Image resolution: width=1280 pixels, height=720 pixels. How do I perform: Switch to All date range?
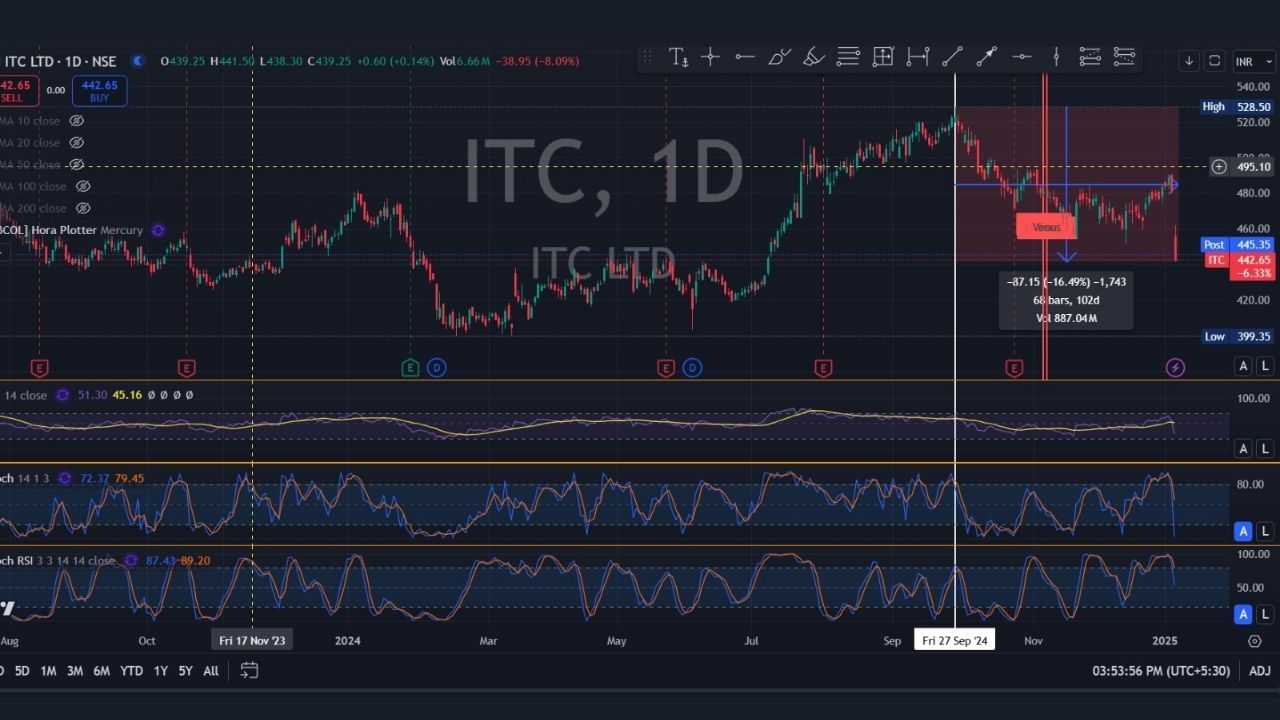click(x=211, y=671)
